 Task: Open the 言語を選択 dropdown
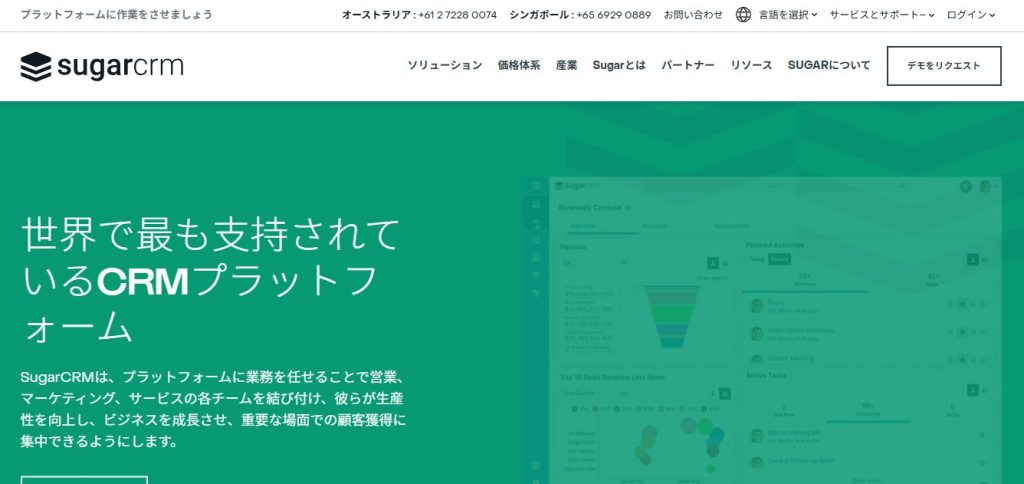pyautogui.click(x=788, y=14)
